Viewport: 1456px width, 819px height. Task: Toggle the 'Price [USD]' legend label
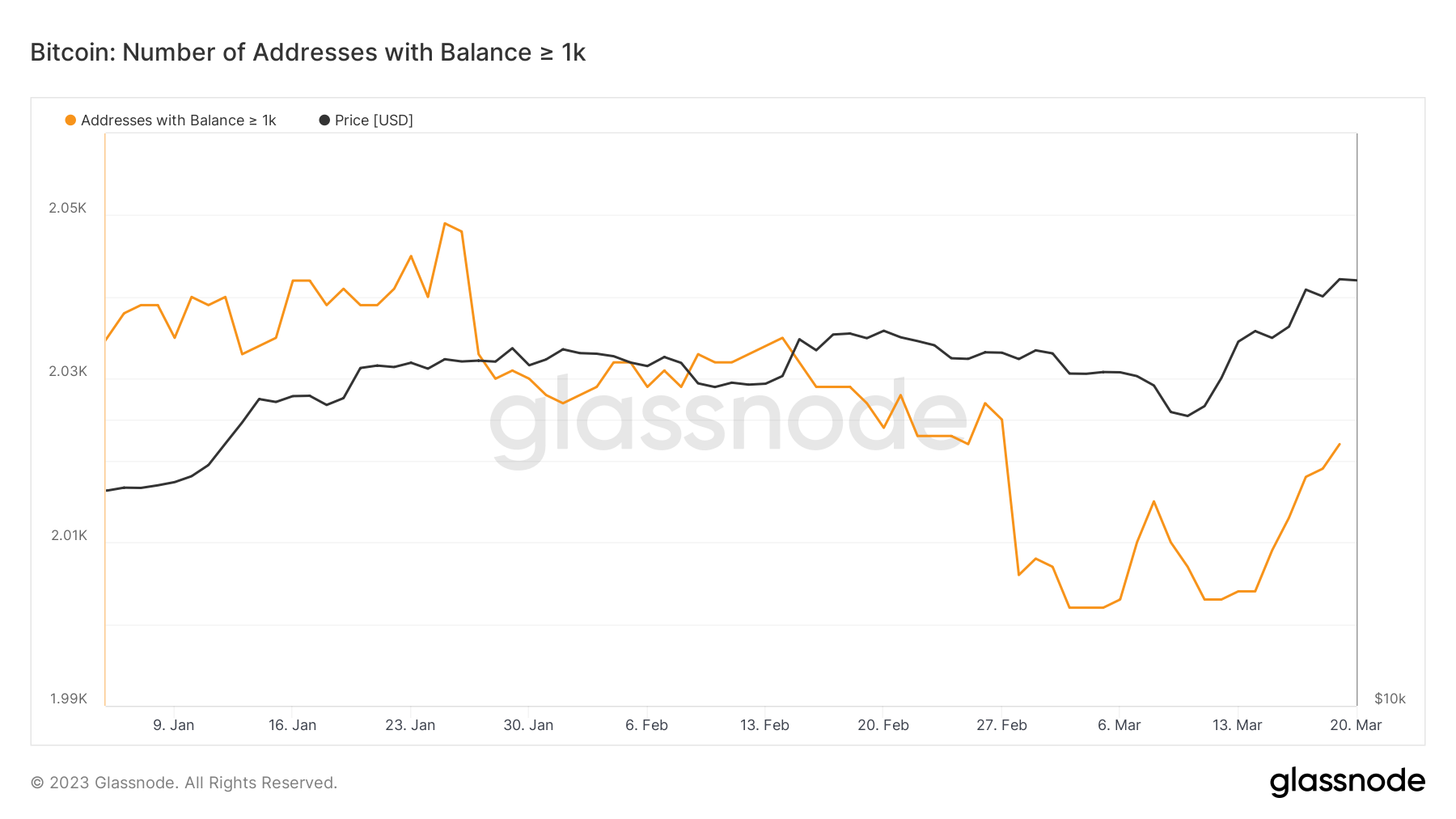(x=374, y=120)
